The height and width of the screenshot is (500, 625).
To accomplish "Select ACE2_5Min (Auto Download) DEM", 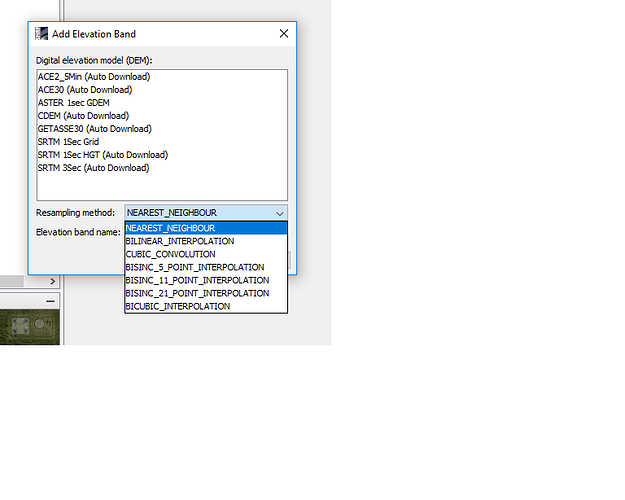I will (162, 77).
